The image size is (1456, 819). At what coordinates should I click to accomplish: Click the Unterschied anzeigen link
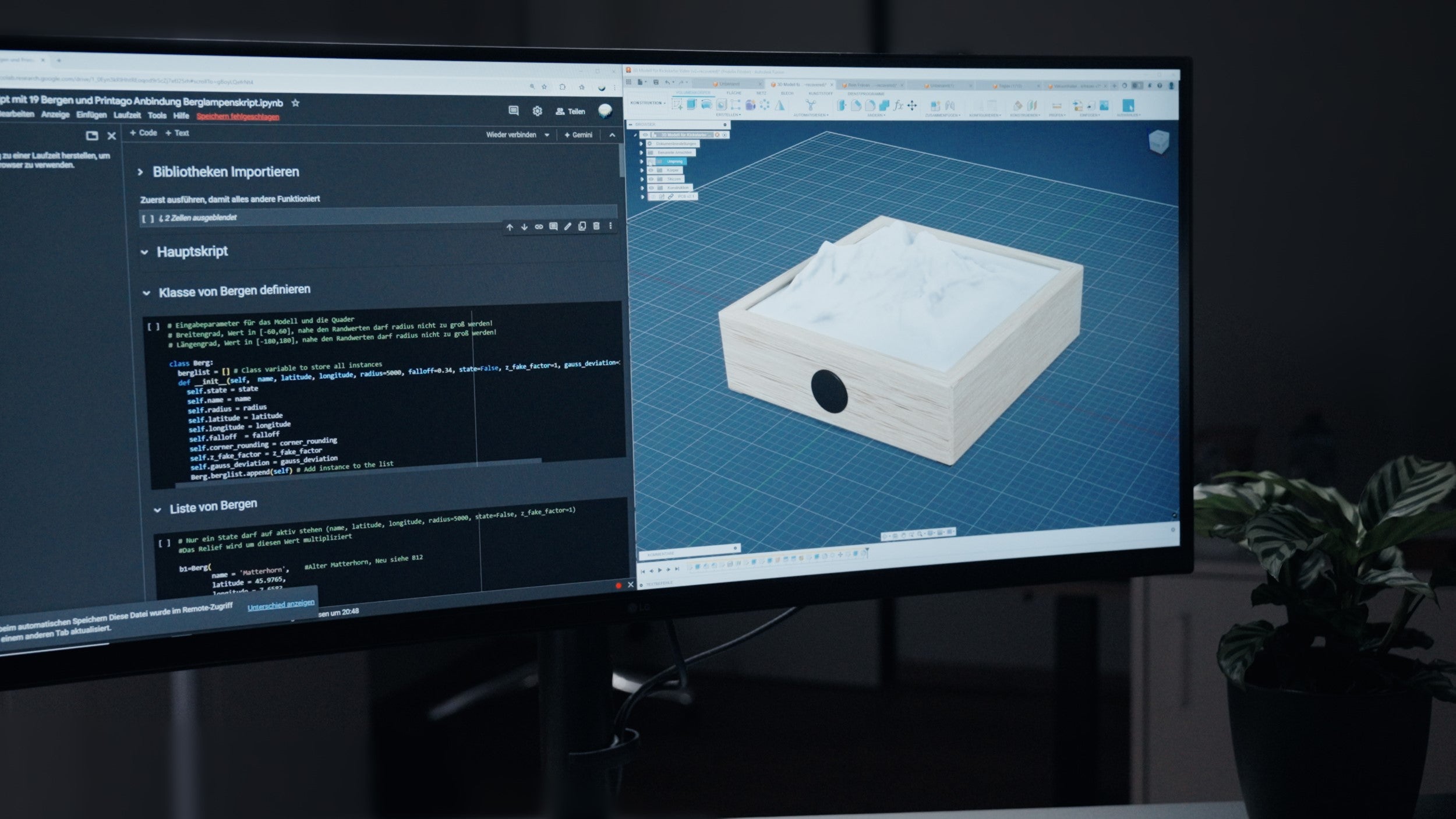(281, 605)
